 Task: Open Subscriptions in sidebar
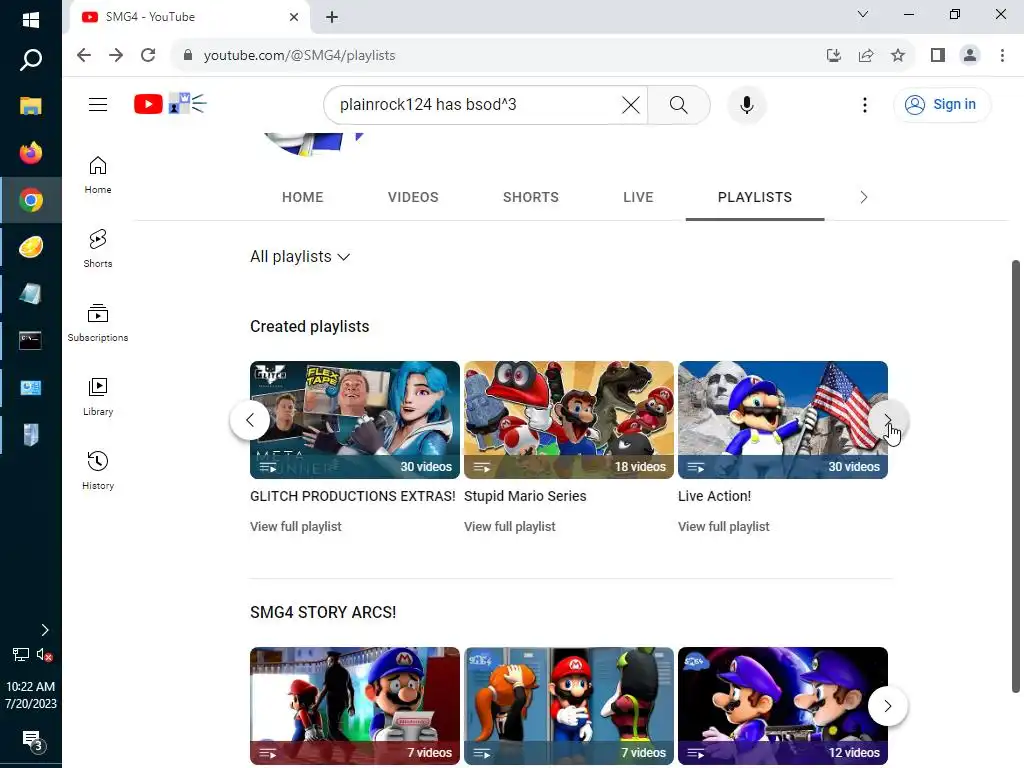[98, 323]
